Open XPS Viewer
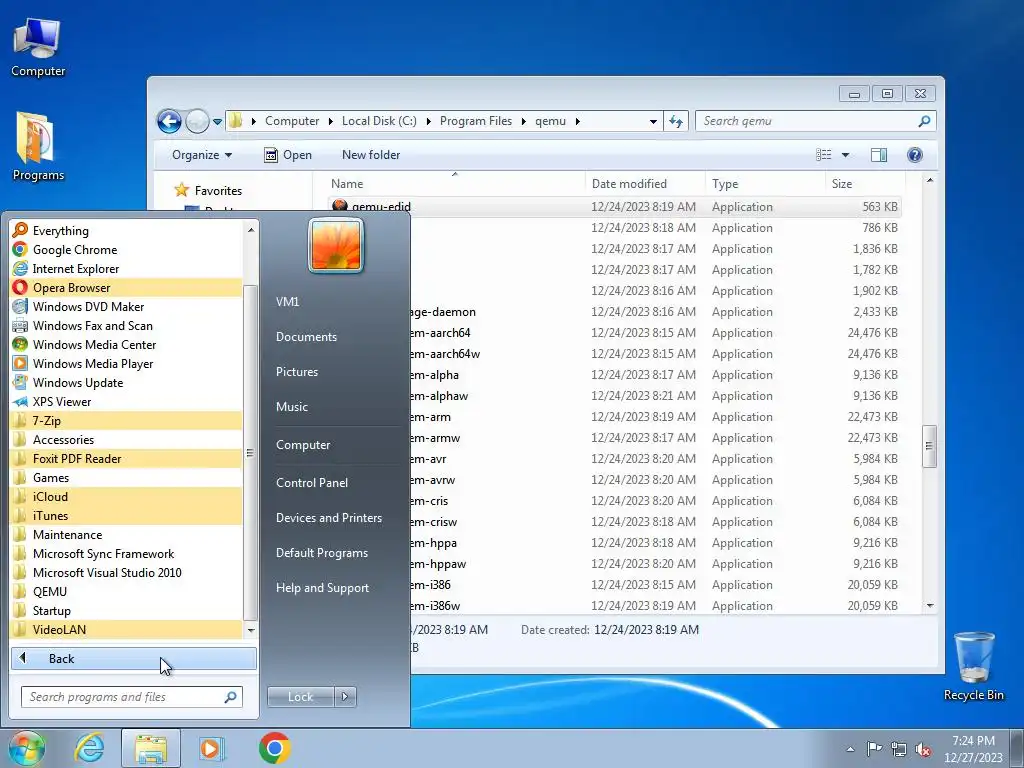Screen dimensions: 1024x768 [126, 402]
